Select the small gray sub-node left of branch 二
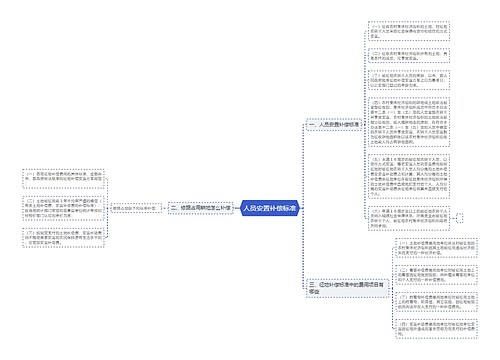Viewport: 500px width, 360px height. click(x=136, y=208)
